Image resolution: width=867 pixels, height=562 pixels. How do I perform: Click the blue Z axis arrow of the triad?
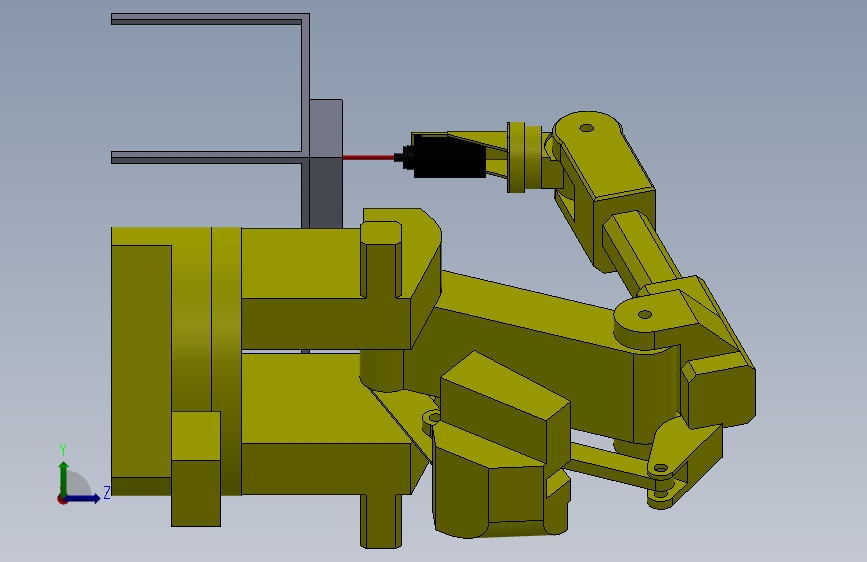(x=83, y=498)
